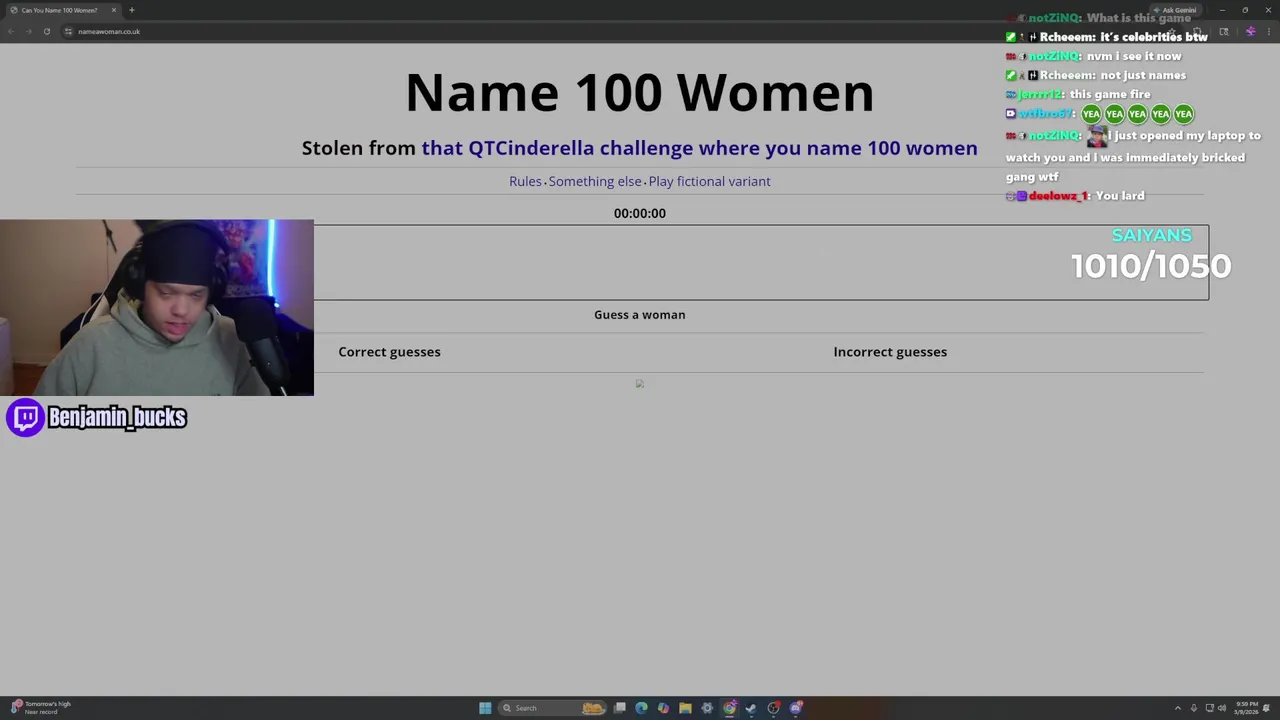Open the Copilot taskbar icon

click(663, 708)
